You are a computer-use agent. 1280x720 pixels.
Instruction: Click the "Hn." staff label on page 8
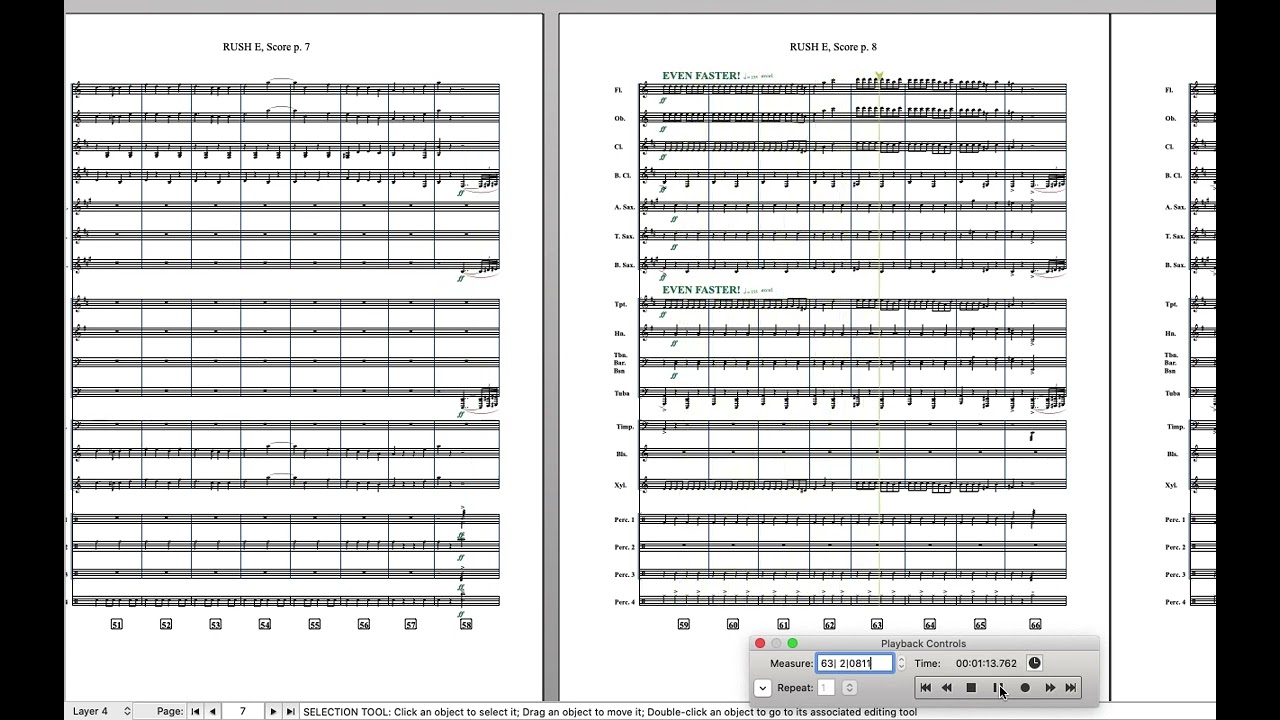[620, 333]
